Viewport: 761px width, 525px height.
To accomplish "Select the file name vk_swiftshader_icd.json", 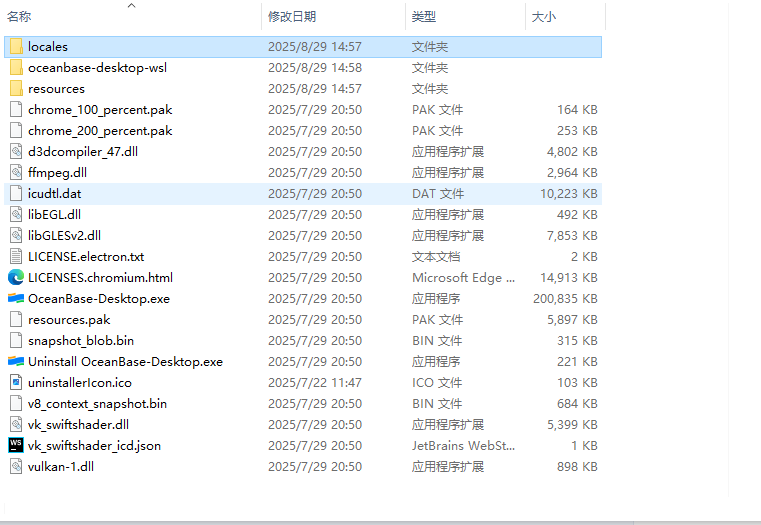I will [94, 445].
